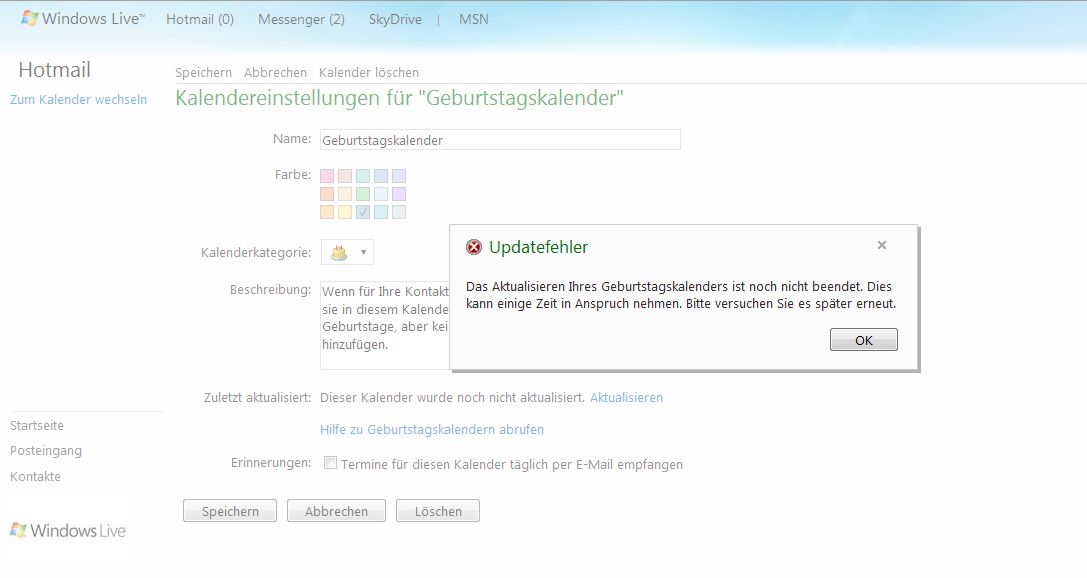Open Hotmail (0) in top navigation
The image size is (1087, 578).
click(200, 19)
